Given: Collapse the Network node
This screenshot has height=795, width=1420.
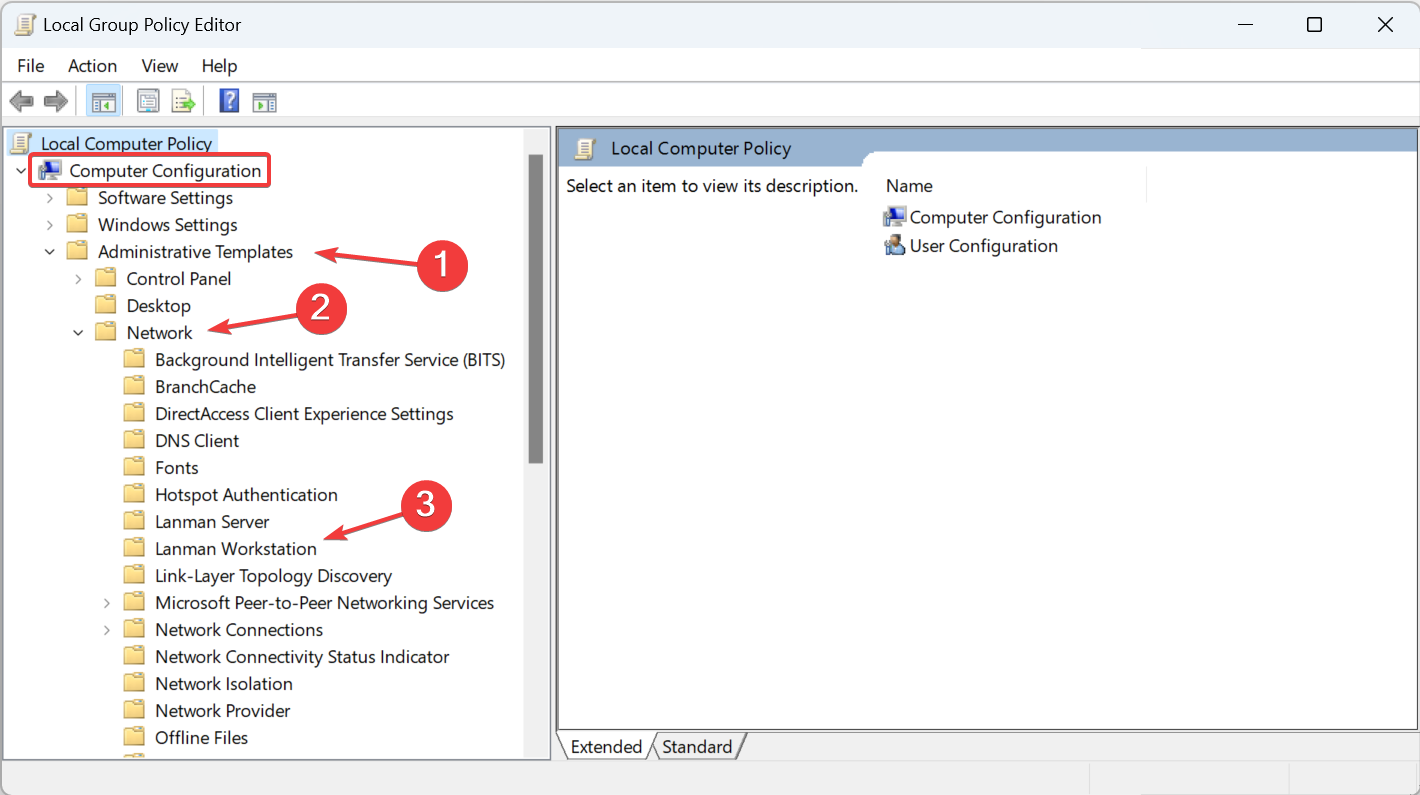Looking at the screenshot, I should (x=78, y=333).
